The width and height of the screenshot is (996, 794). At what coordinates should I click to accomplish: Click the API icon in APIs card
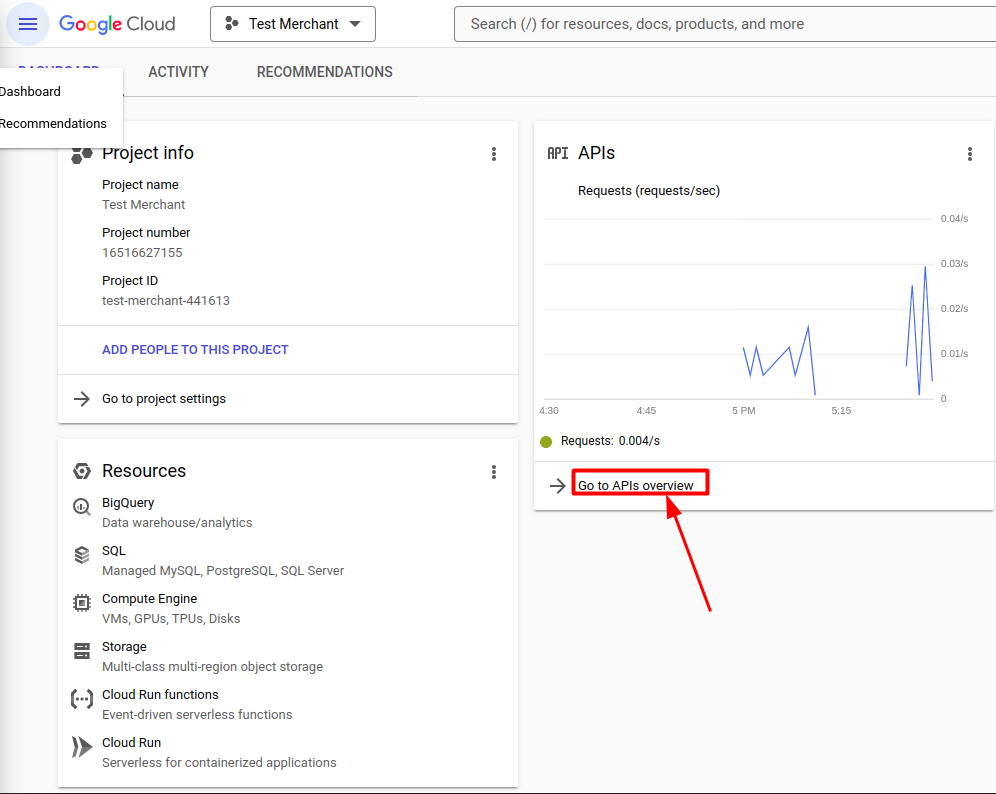(558, 153)
